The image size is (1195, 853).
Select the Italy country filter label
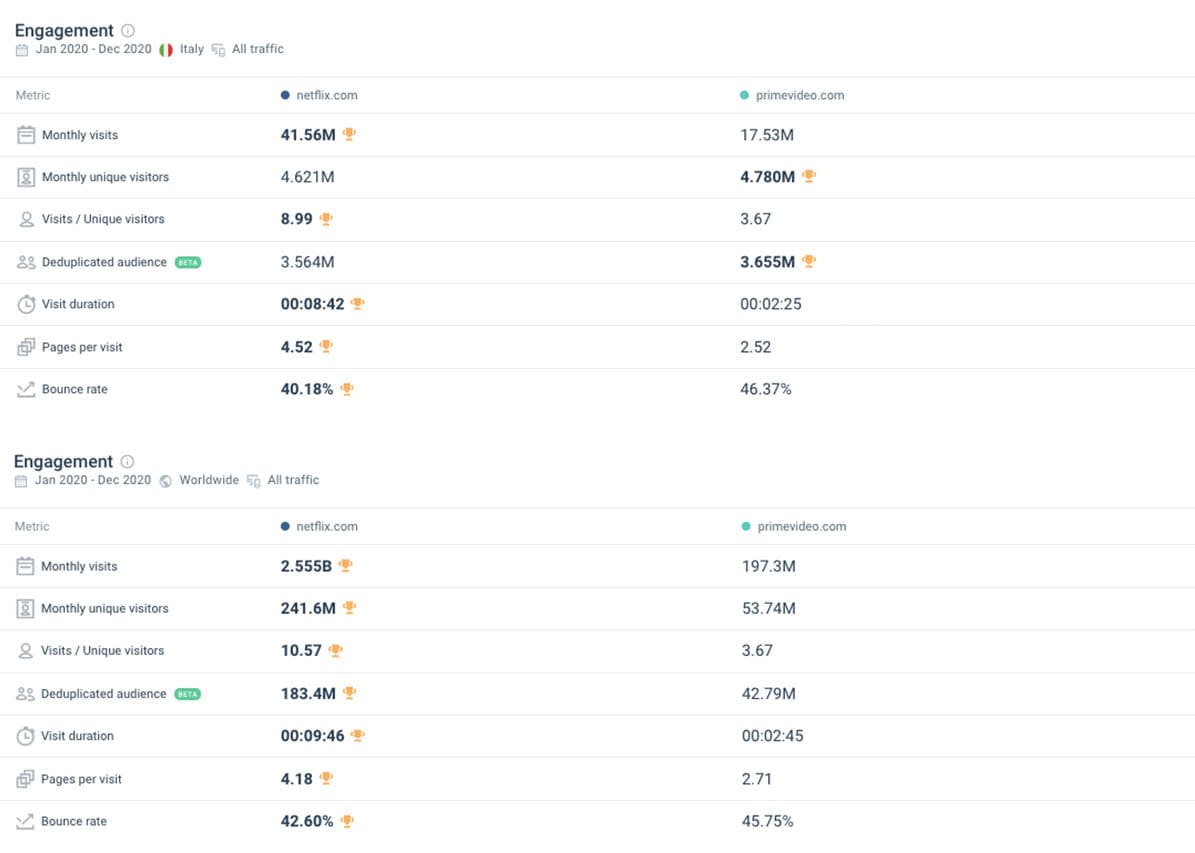192,49
